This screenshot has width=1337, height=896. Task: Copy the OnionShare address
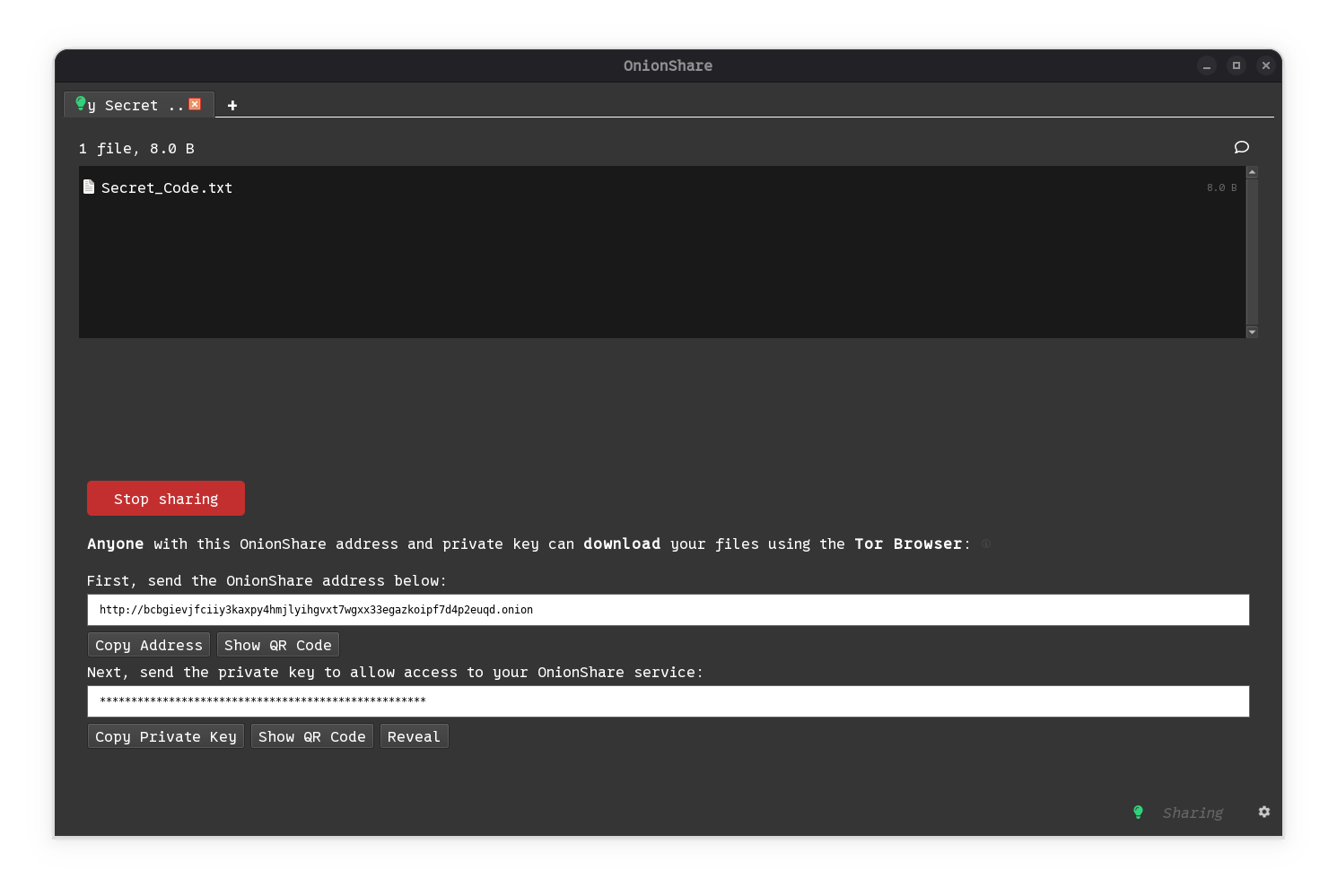(148, 645)
